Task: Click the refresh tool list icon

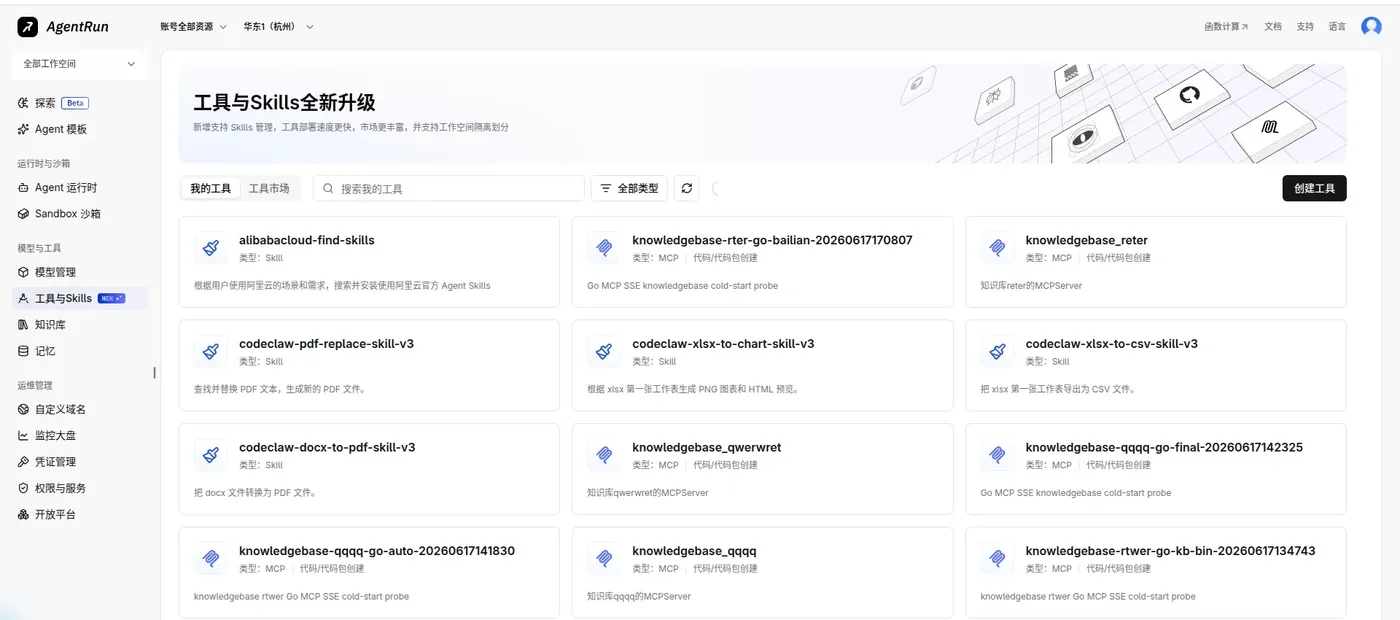Action: tap(686, 188)
